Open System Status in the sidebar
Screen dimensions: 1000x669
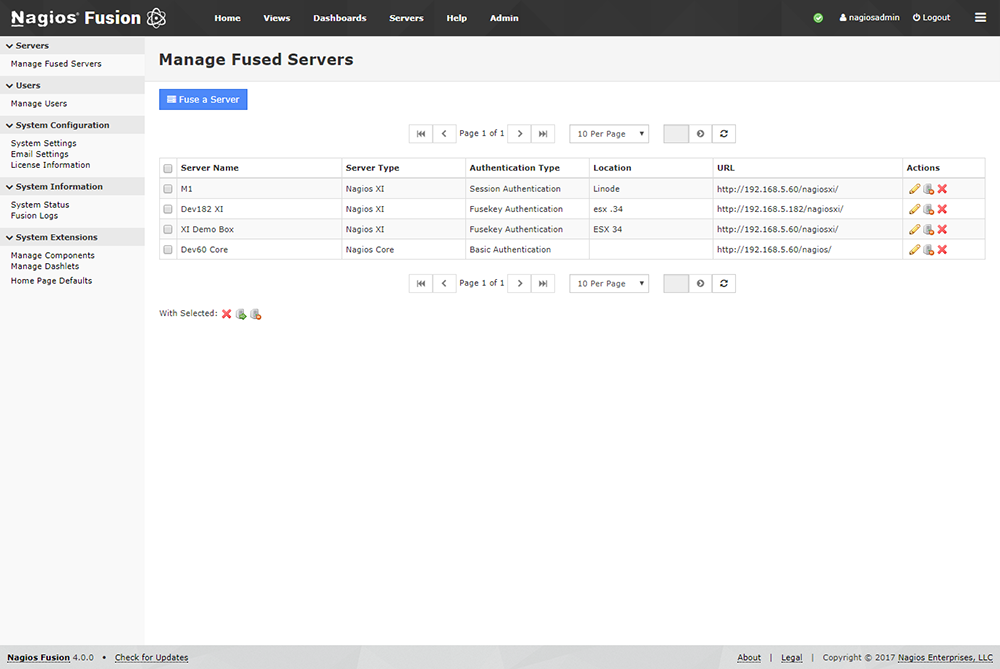click(40, 205)
